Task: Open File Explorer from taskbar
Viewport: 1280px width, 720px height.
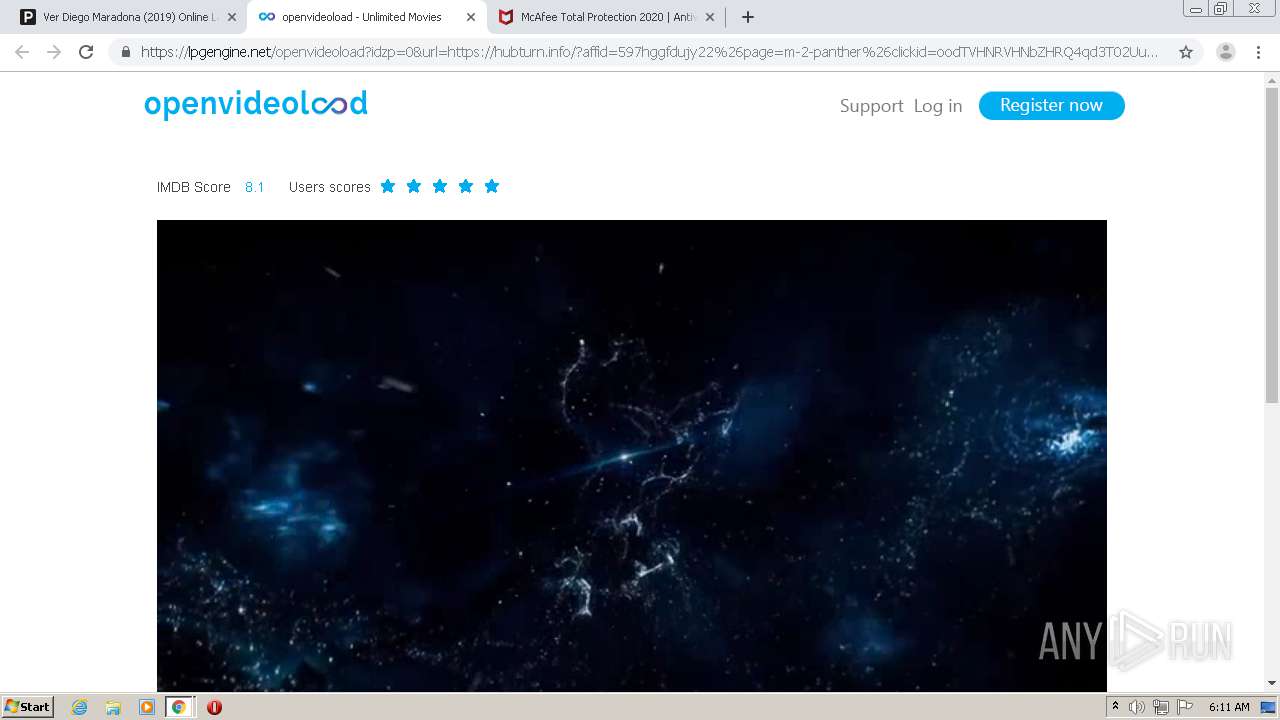Action: (113, 707)
